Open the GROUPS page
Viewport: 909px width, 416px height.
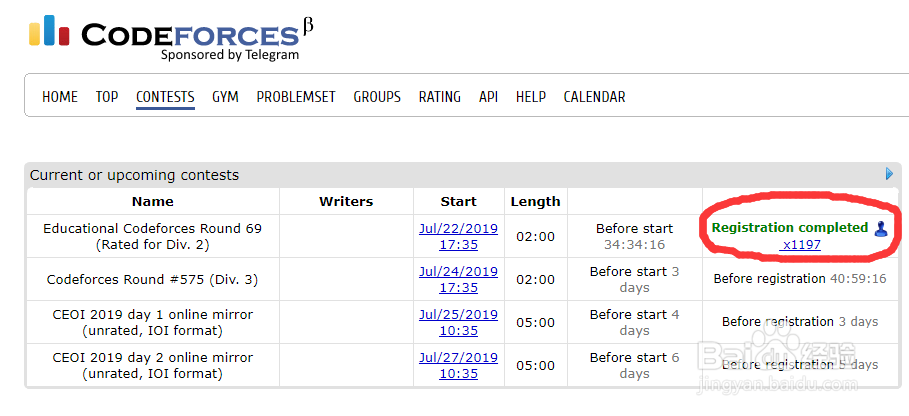pyautogui.click(x=377, y=97)
